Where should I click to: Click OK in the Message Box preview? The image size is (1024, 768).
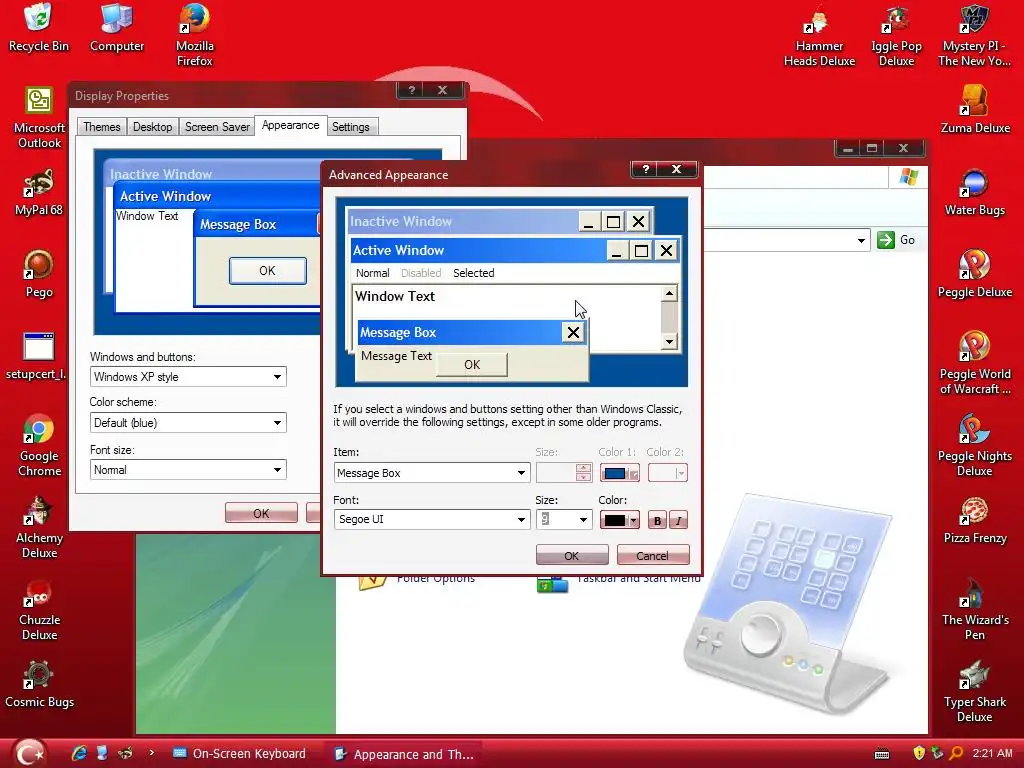click(472, 364)
